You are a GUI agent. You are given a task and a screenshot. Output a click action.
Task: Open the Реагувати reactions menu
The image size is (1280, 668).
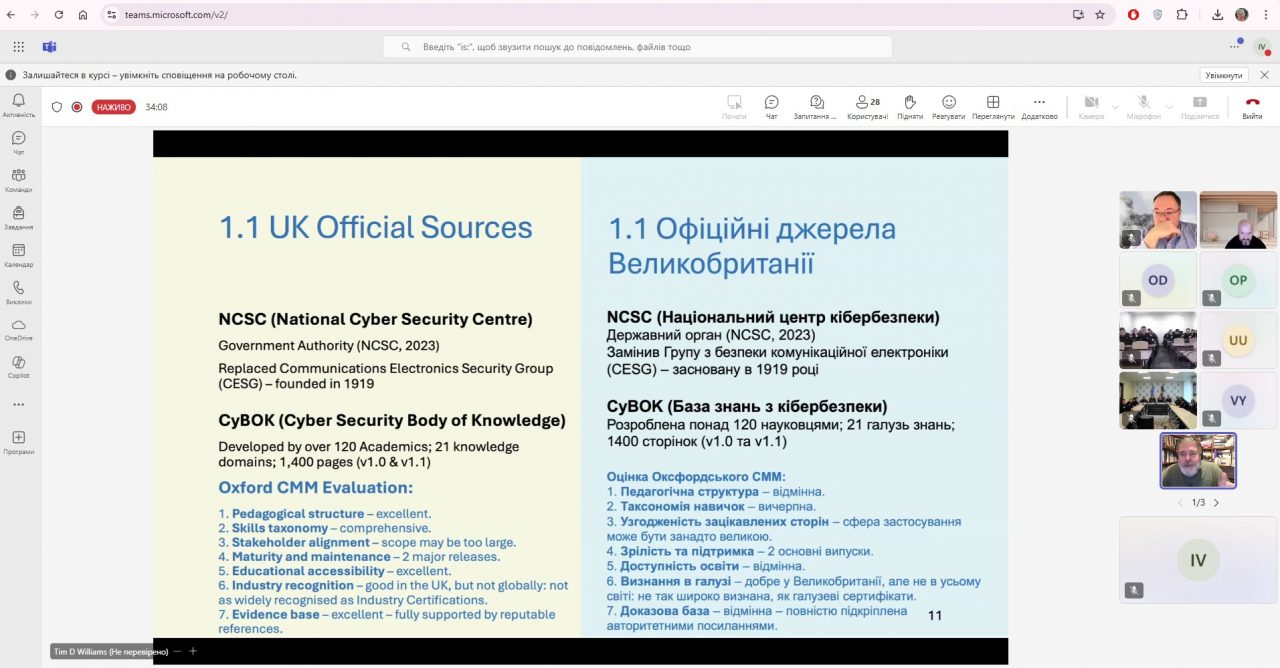[948, 106]
